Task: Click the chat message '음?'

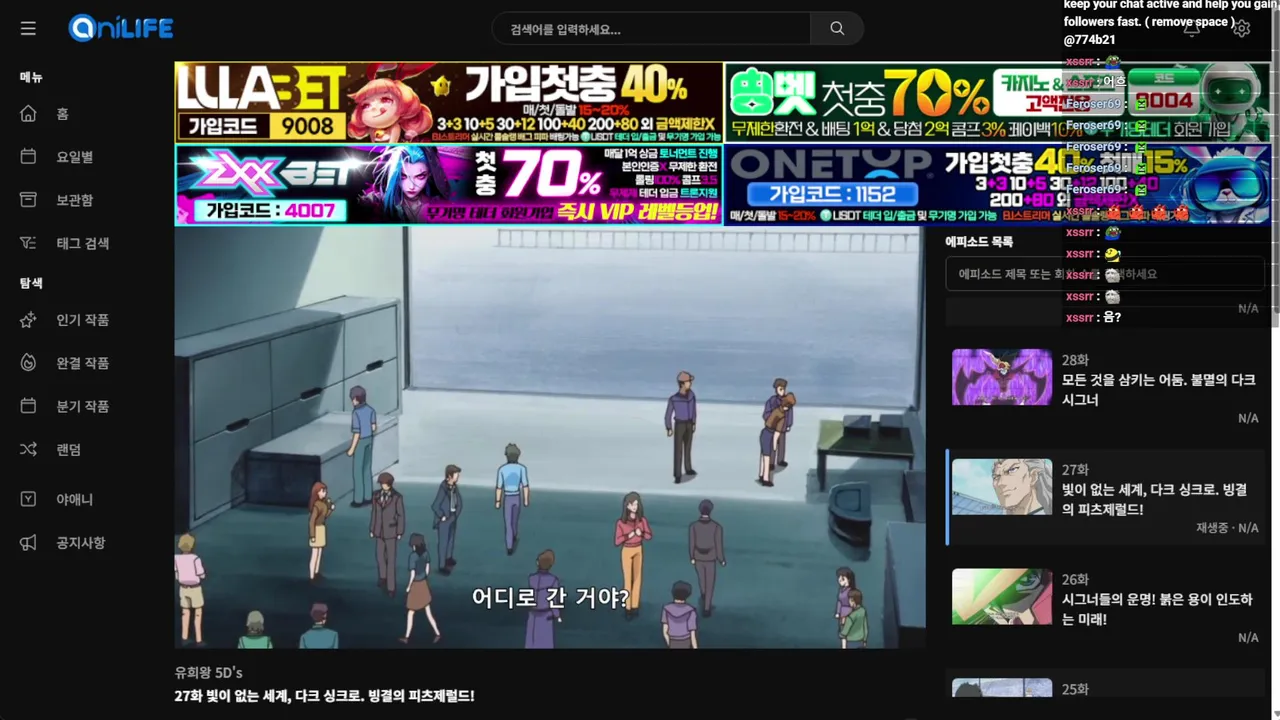Action: pyautogui.click(x=1111, y=317)
